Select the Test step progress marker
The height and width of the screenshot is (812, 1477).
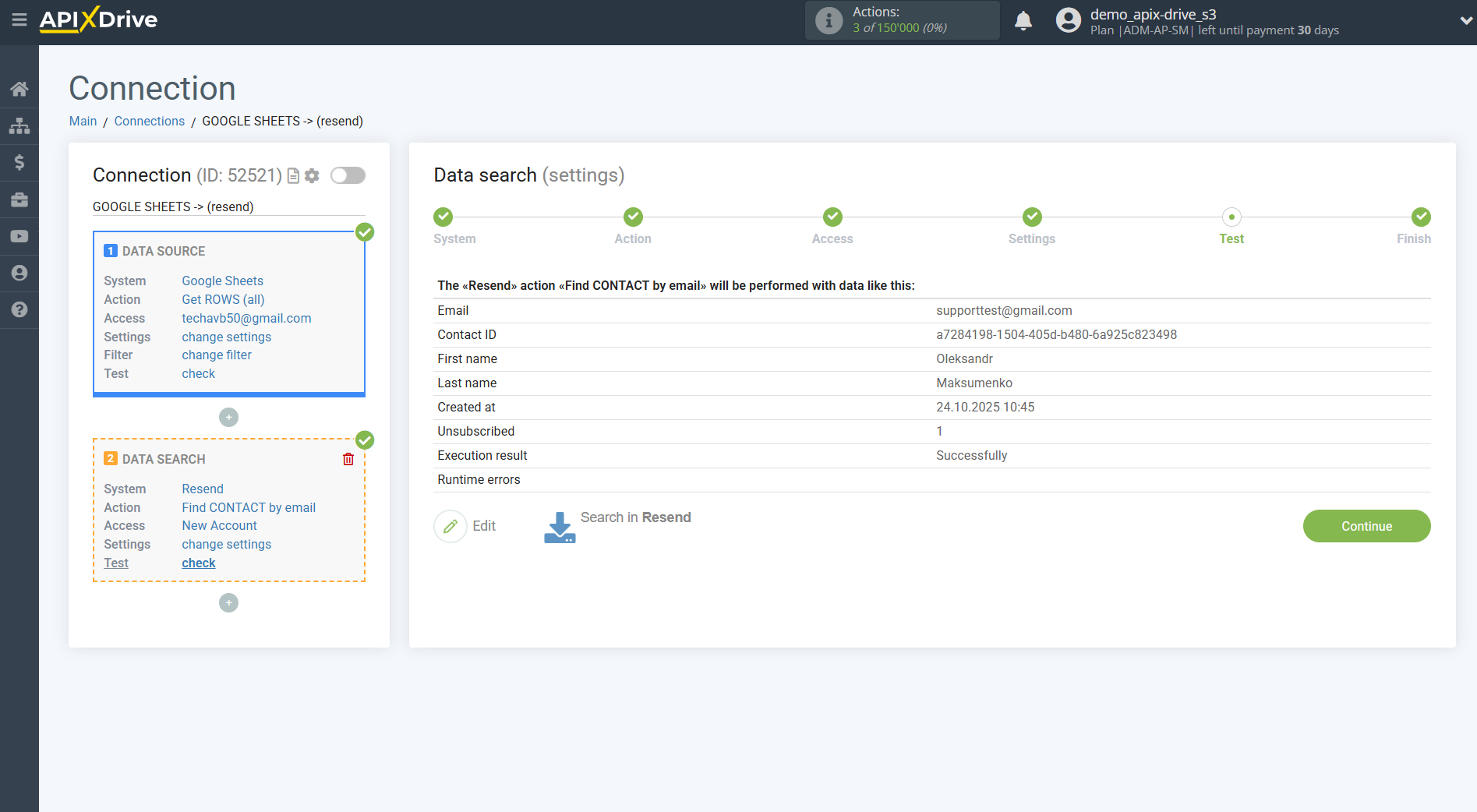coord(1231,217)
